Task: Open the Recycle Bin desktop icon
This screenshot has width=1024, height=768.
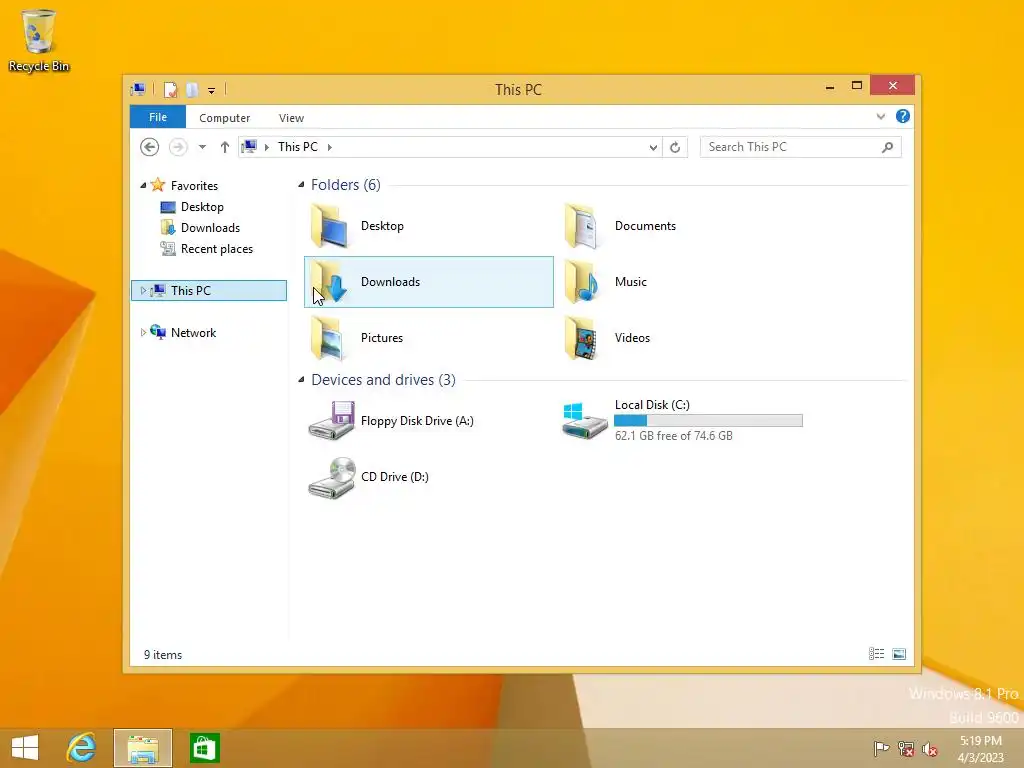Action: click(x=39, y=40)
